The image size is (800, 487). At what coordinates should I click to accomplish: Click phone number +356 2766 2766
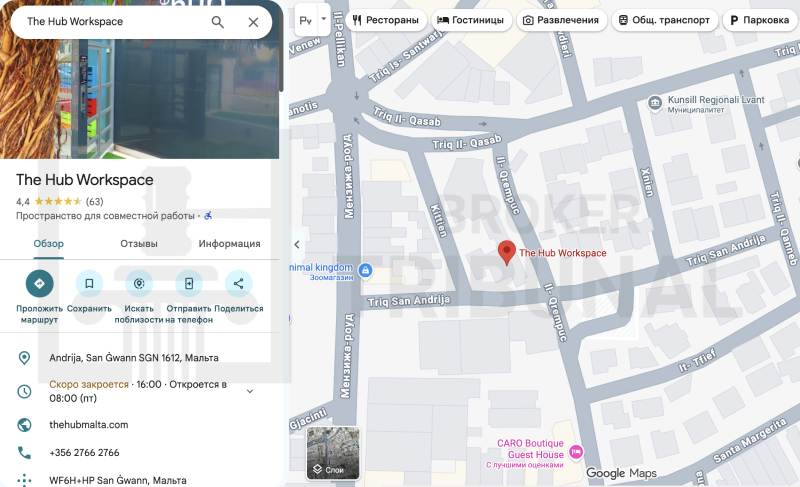(x=84, y=452)
